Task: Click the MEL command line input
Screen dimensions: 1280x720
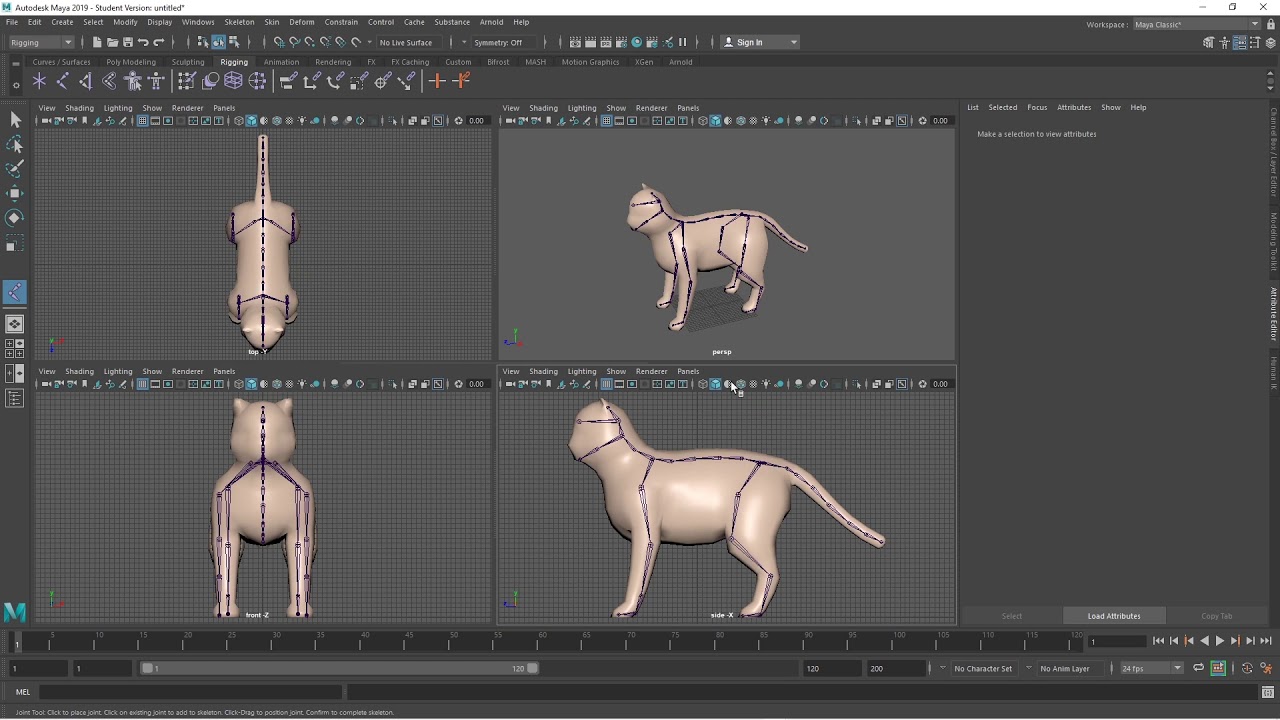Action: pyautogui.click(x=191, y=692)
